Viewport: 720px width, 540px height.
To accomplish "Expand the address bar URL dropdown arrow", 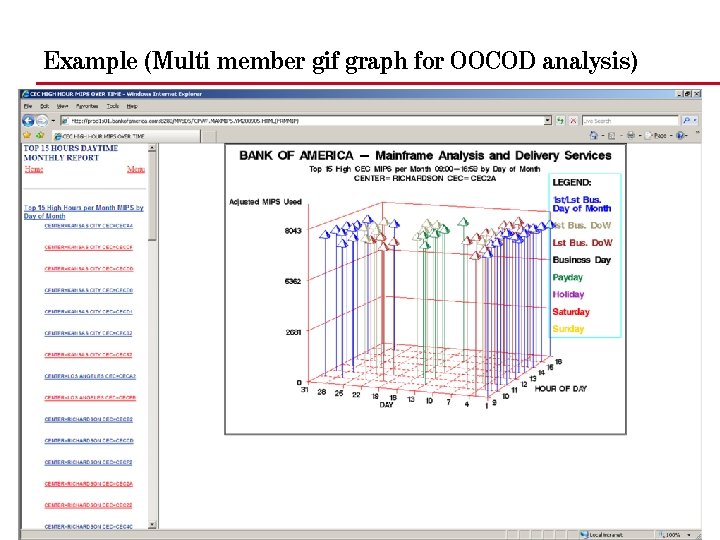I will point(547,121).
